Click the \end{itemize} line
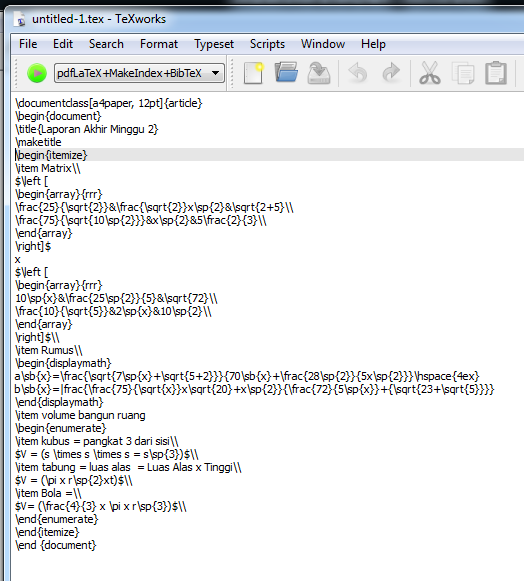 click(x=47, y=532)
